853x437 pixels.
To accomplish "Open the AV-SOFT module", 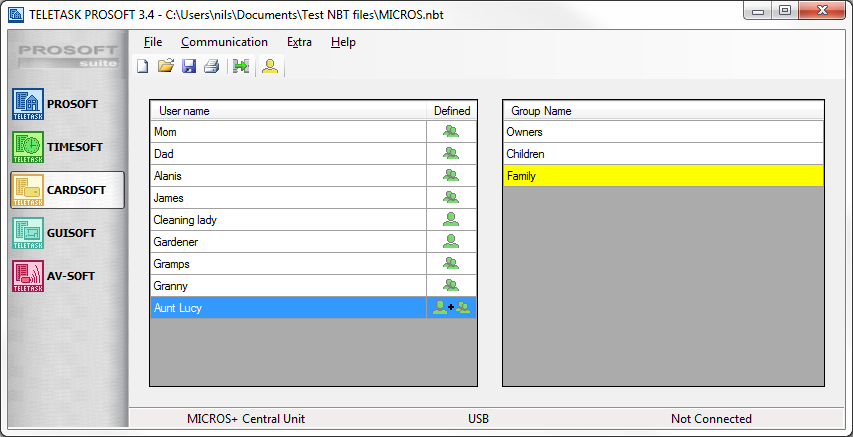I will (x=67, y=275).
